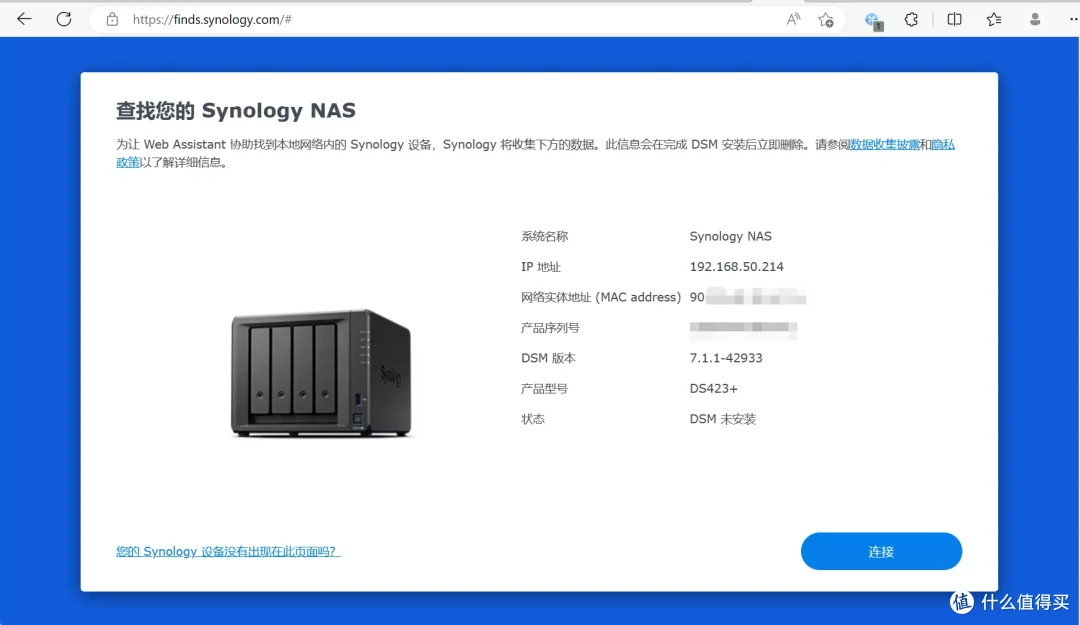
Task: Activate Read aloud in the toolbar
Action: pyautogui.click(x=793, y=18)
